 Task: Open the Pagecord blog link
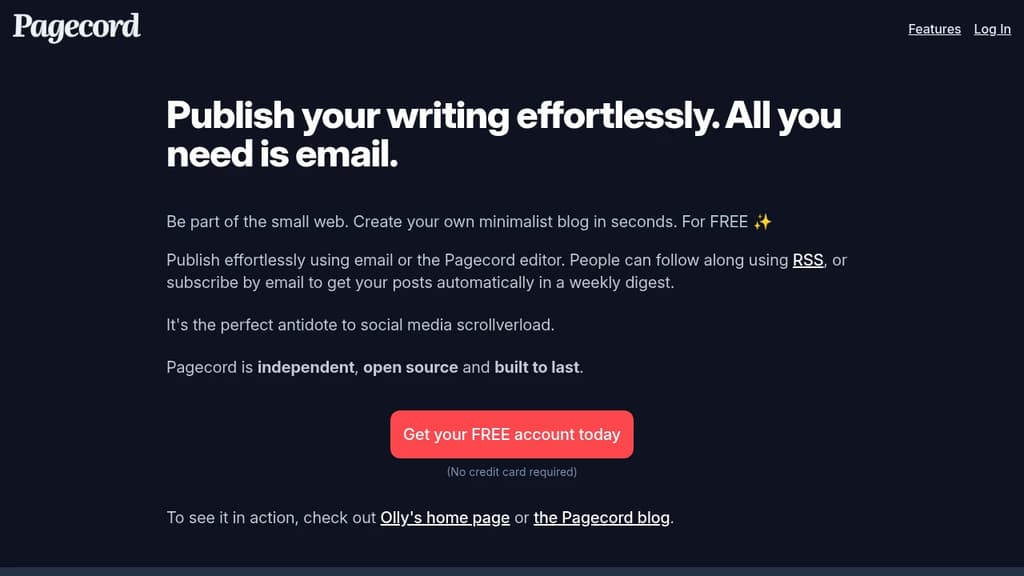pos(601,517)
